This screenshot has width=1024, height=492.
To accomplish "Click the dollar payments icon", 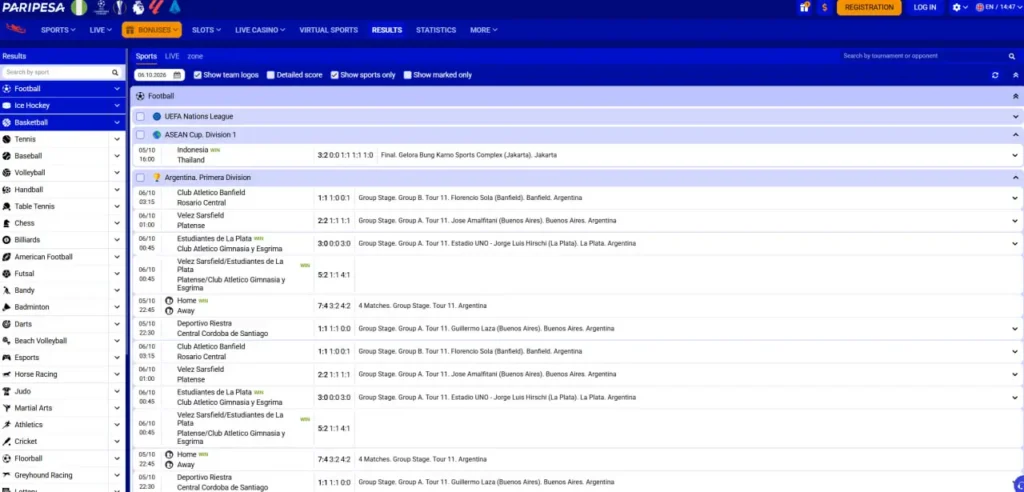I will [825, 7].
